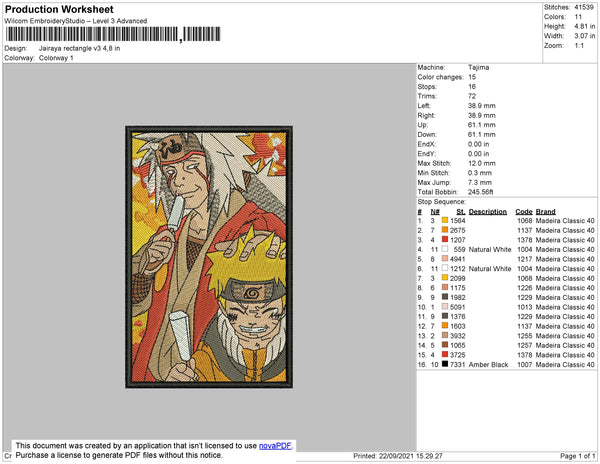Click max stitch value '12.0 mm'

tap(482, 163)
